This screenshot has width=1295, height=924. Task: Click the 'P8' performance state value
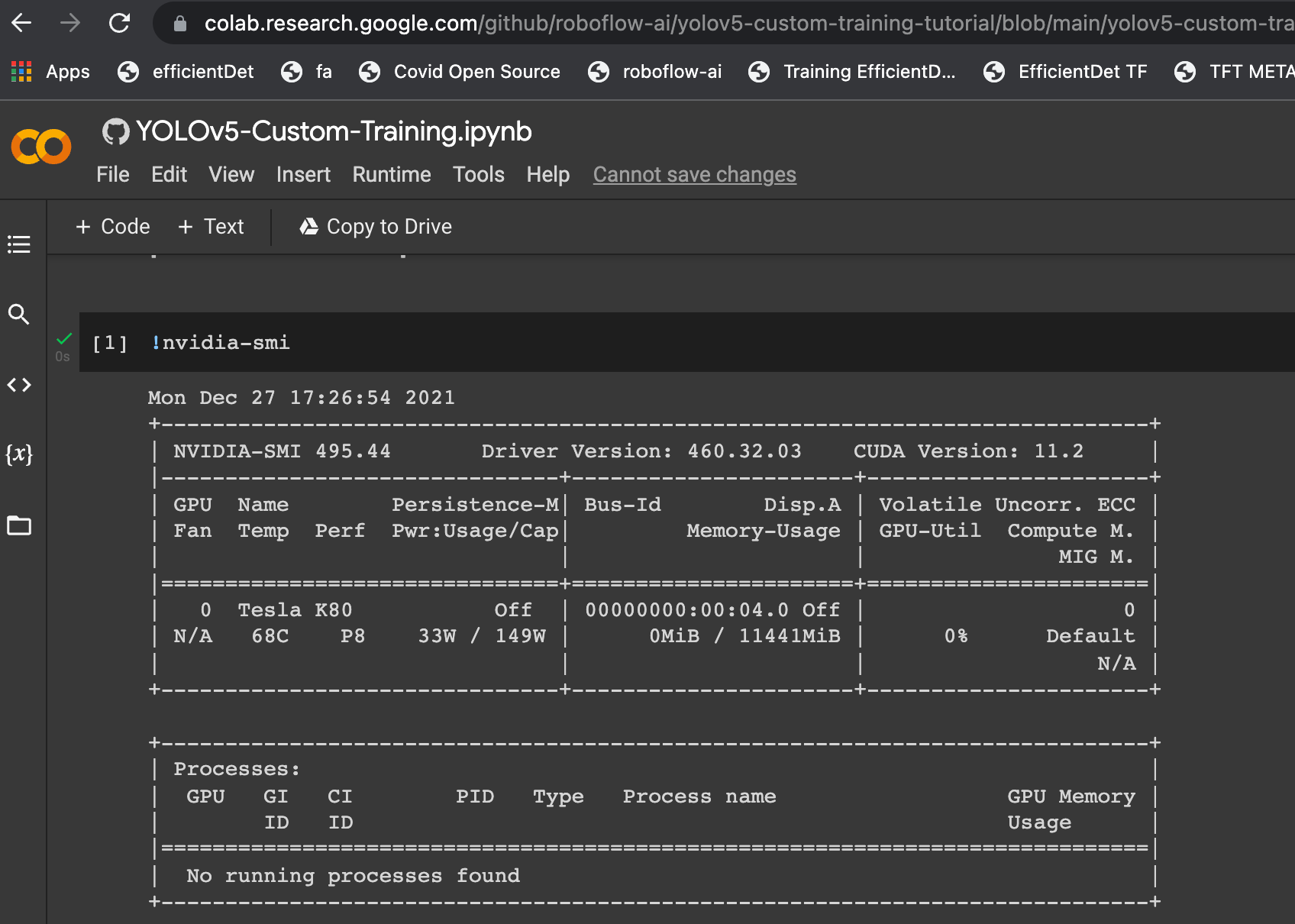click(353, 636)
